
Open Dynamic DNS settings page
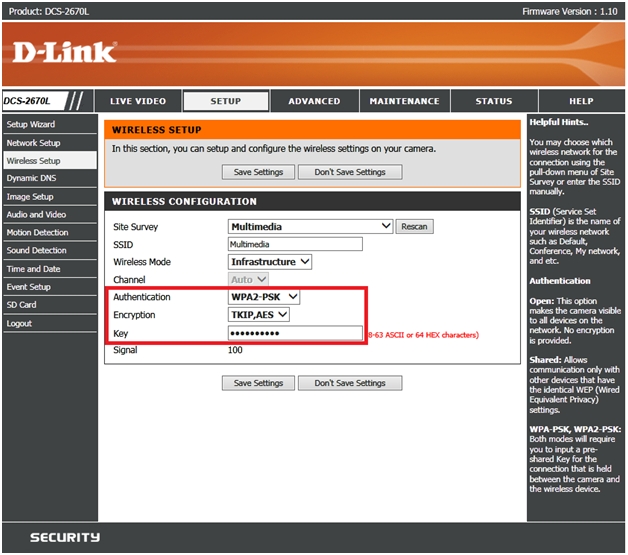point(31,179)
